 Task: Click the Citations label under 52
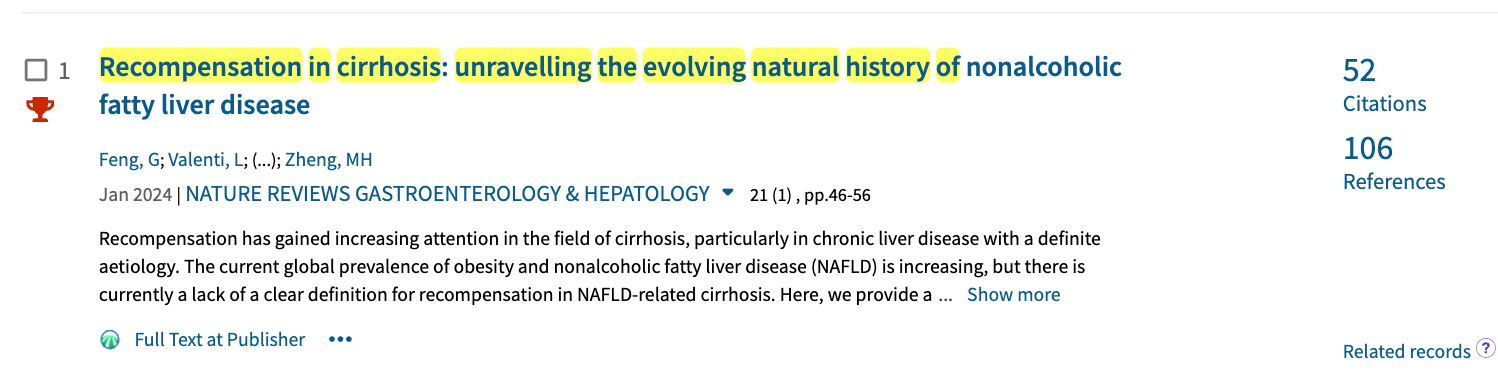point(1384,104)
